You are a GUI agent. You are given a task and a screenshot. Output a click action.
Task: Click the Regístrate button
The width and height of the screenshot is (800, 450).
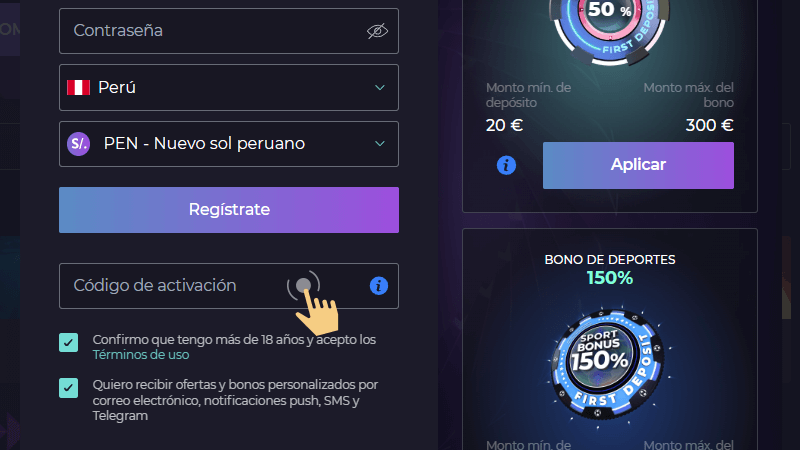[x=229, y=210]
